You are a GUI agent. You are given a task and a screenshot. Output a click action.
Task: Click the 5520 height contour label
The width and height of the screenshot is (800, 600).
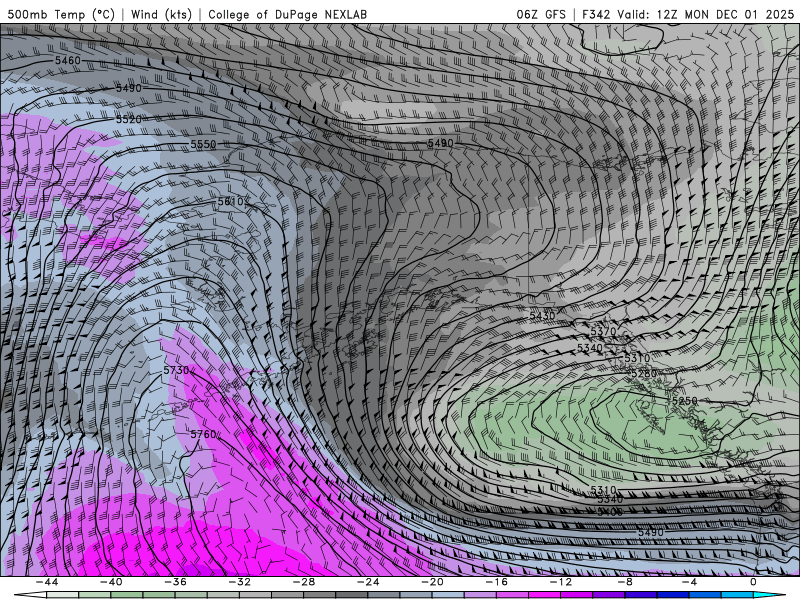pos(129,119)
